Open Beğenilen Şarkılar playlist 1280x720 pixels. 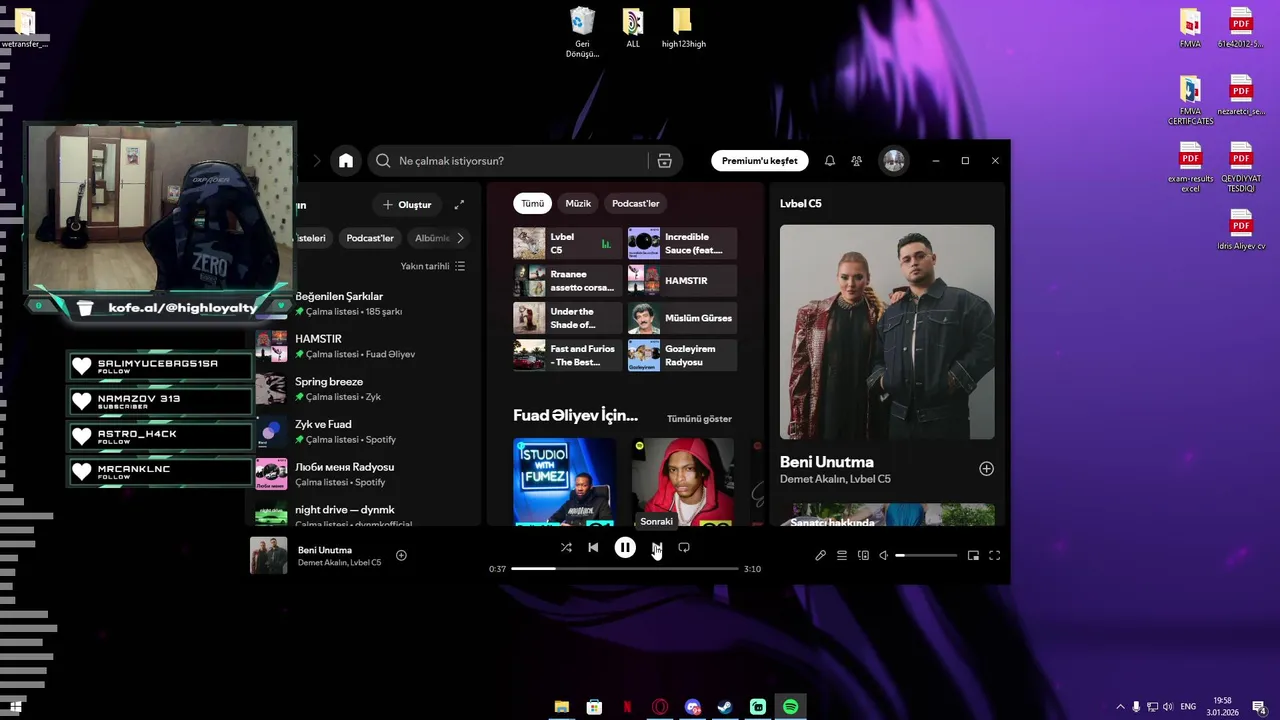point(362,303)
